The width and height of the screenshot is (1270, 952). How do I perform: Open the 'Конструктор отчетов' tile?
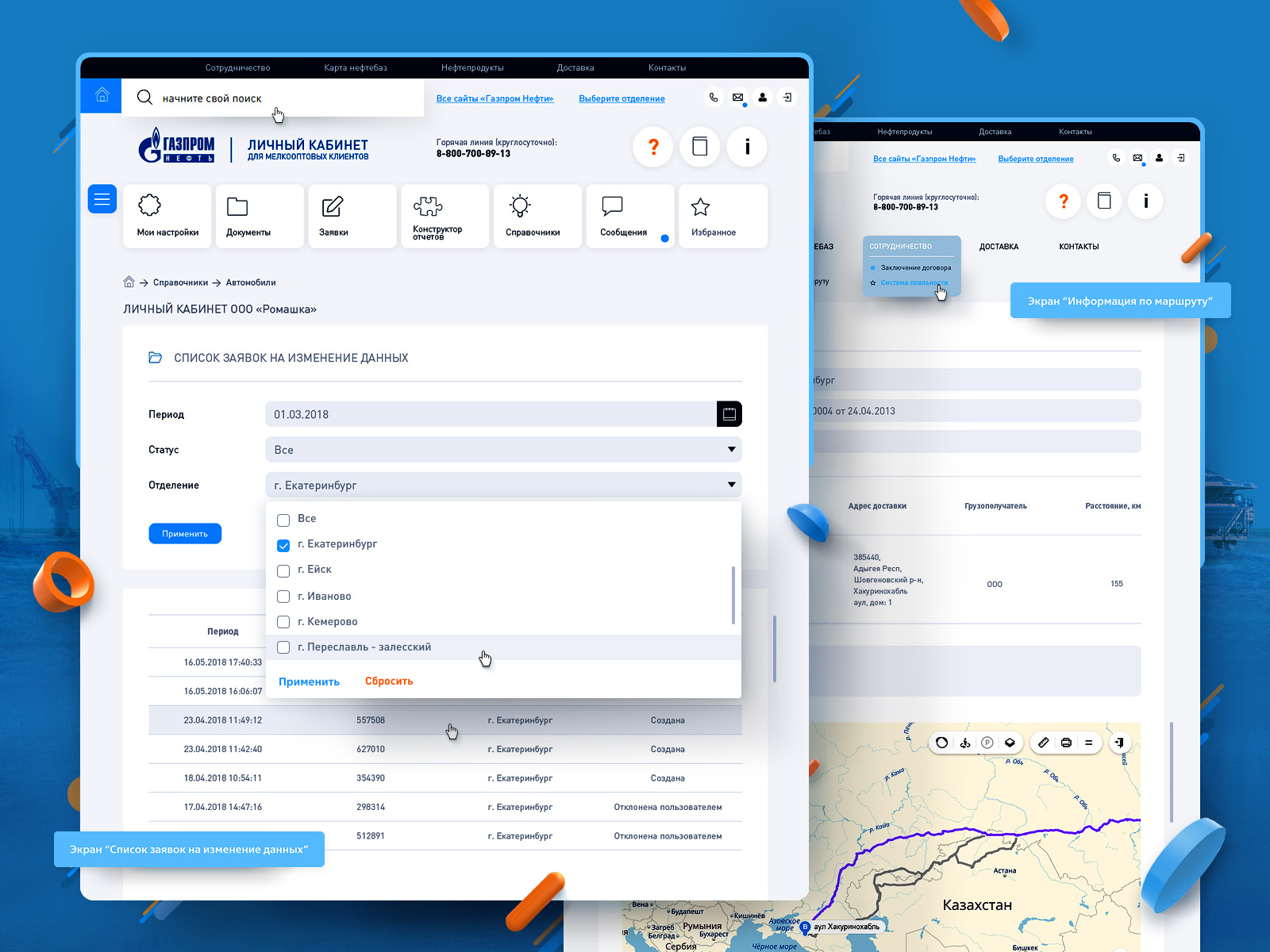(x=445, y=216)
